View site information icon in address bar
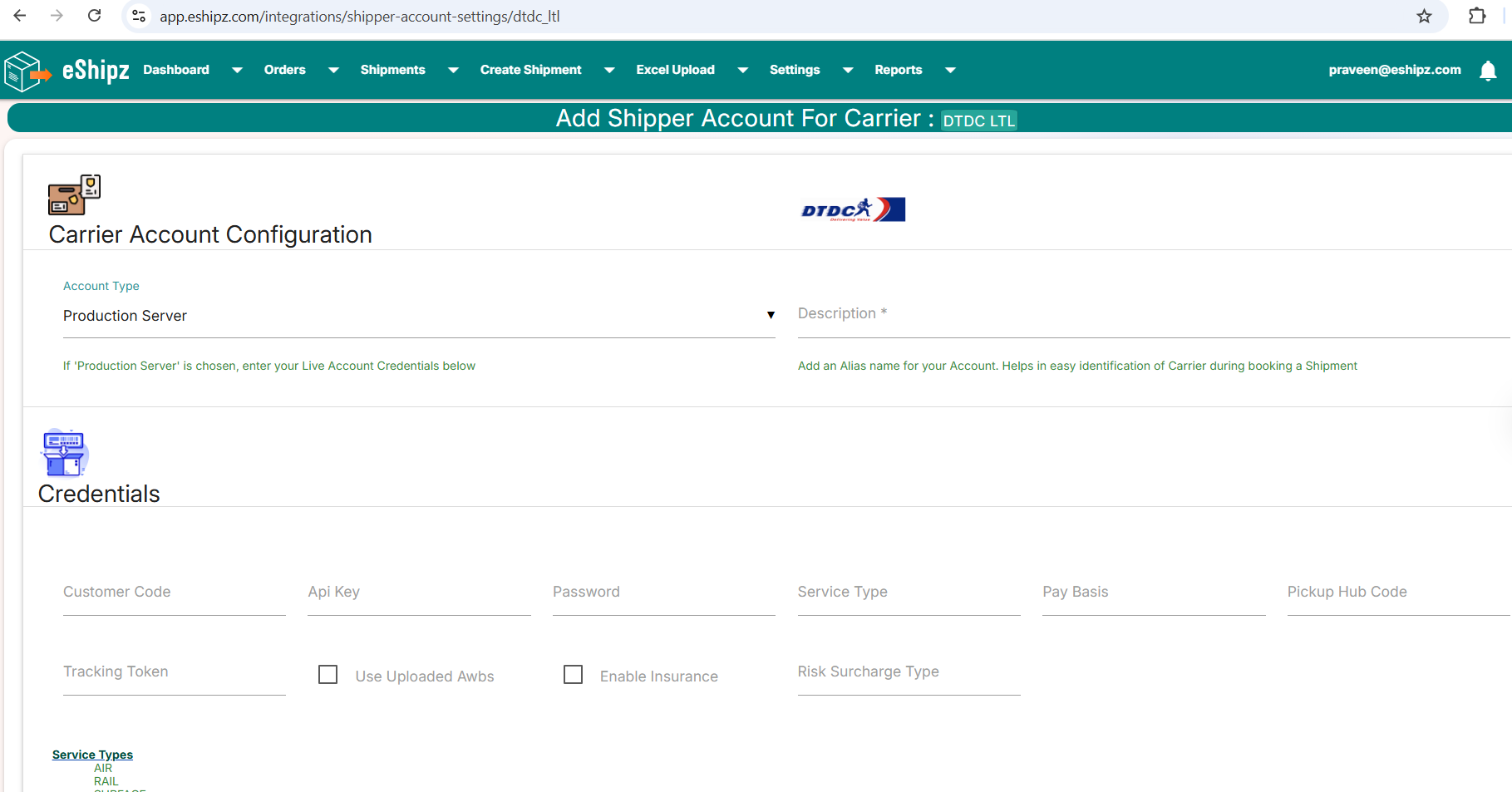The height and width of the screenshot is (792, 1512). pos(139,16)
